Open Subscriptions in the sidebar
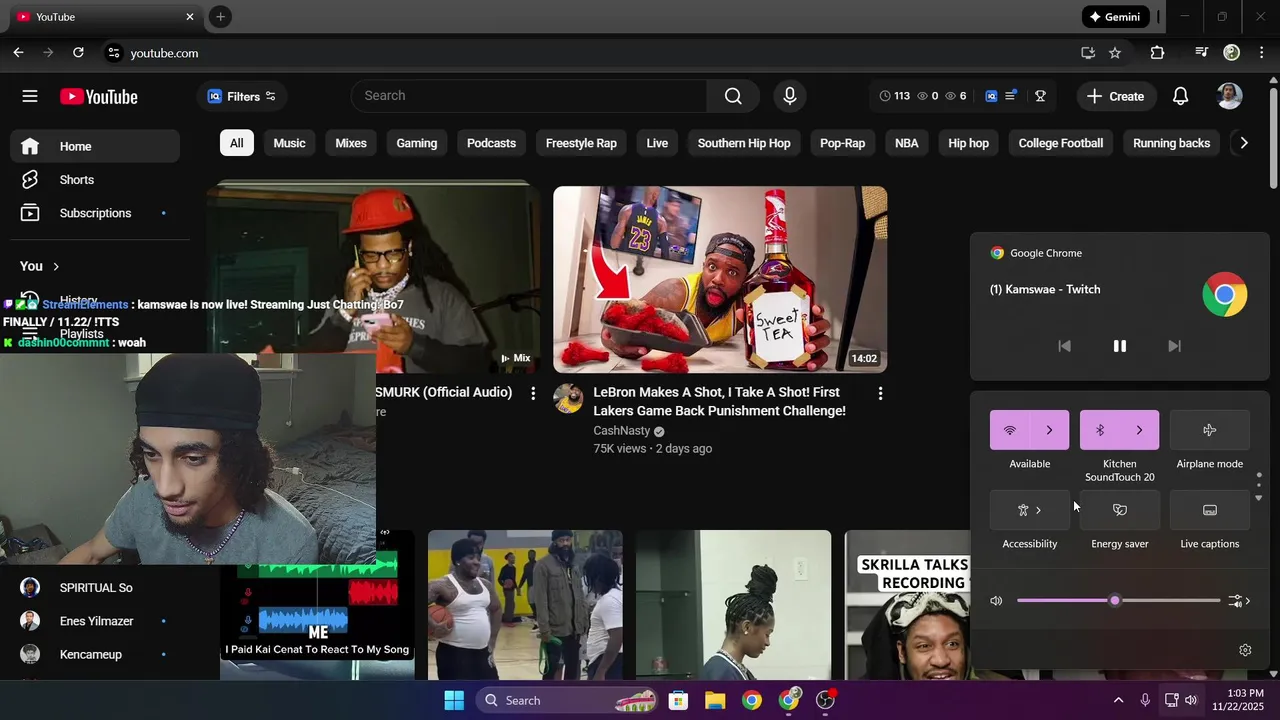The image size is (1280, 720). point(95,213)
